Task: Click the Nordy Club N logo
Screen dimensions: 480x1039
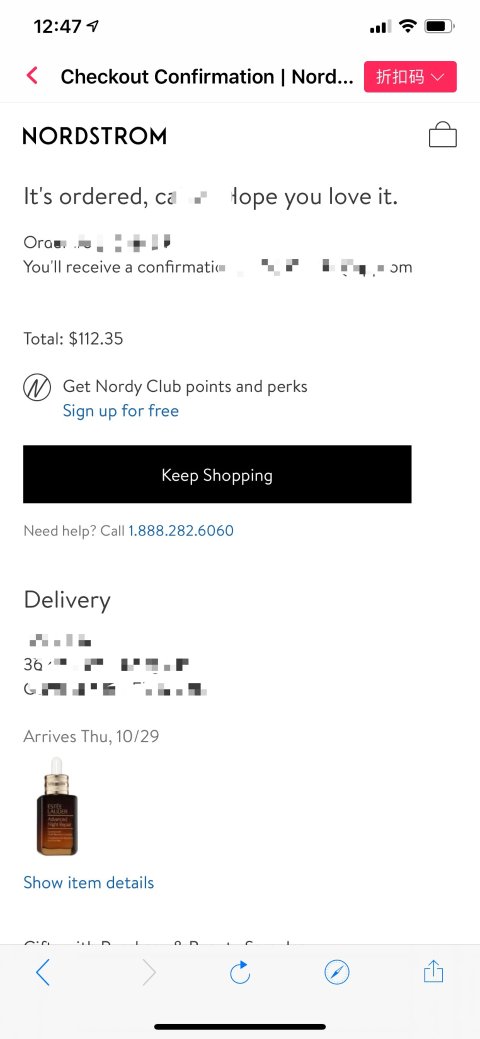Action: tap(37, 388)
